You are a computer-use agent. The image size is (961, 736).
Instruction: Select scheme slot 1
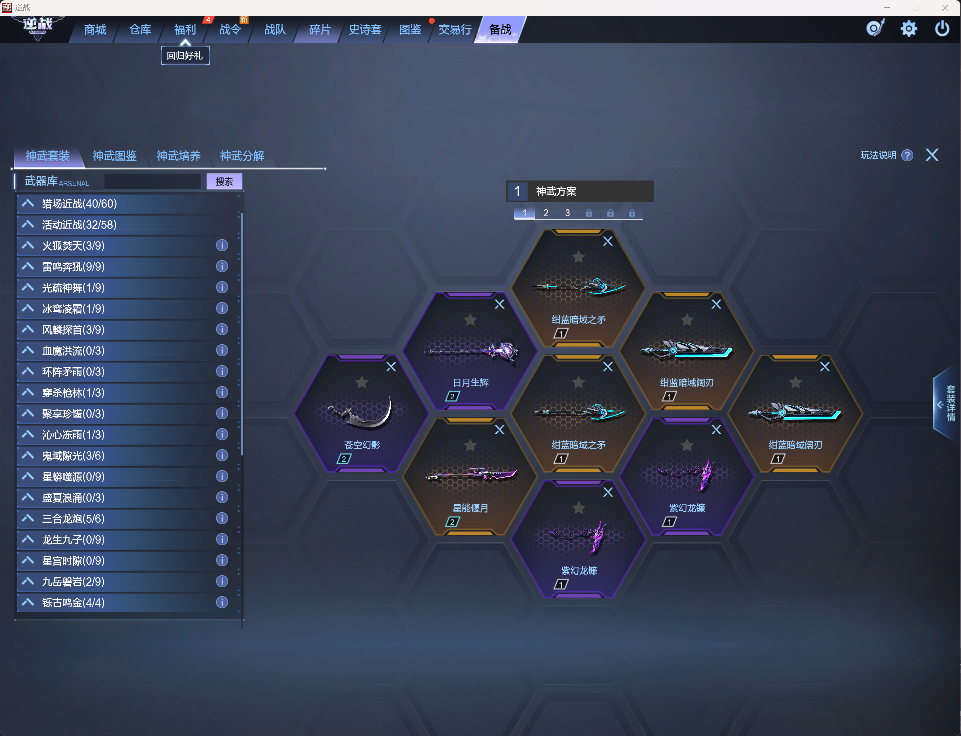click(525, 213)
